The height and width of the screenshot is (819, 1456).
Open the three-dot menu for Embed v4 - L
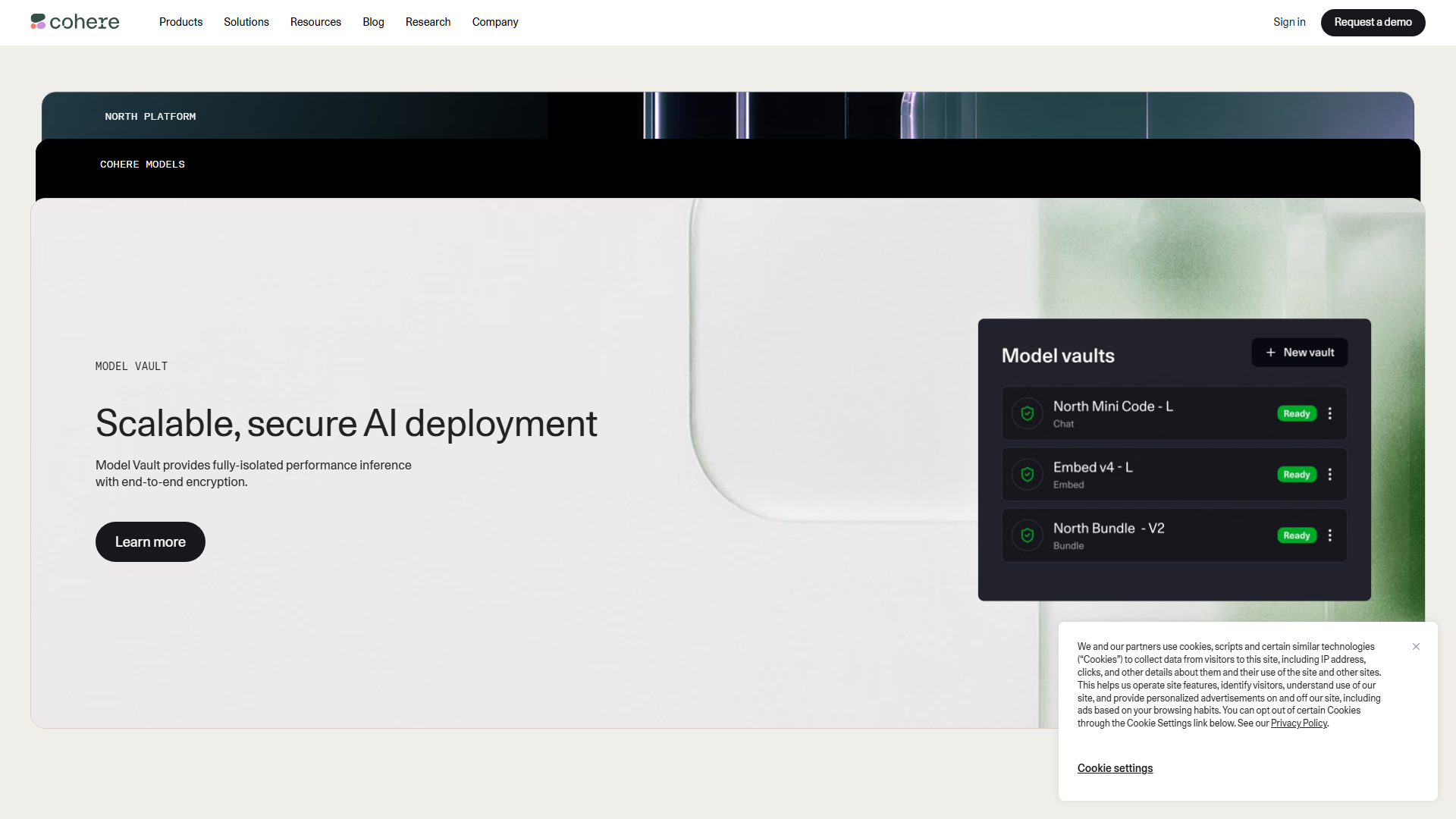[1330, 474]
